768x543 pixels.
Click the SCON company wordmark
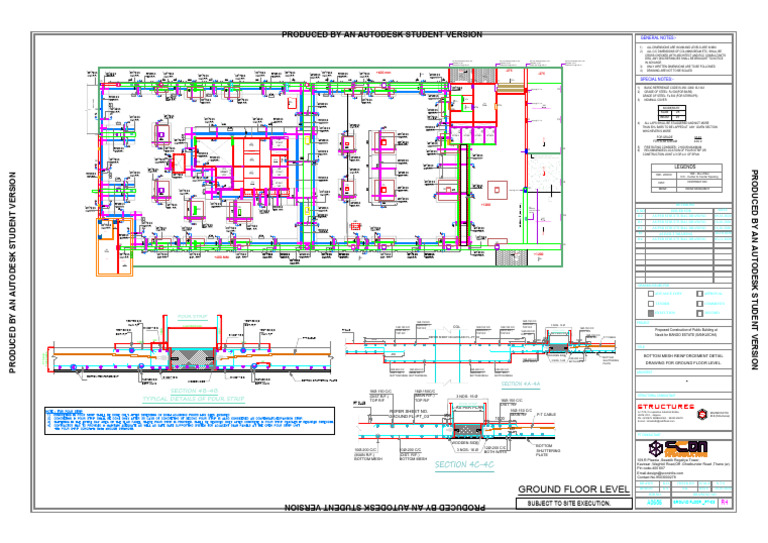tap(687, 448)
